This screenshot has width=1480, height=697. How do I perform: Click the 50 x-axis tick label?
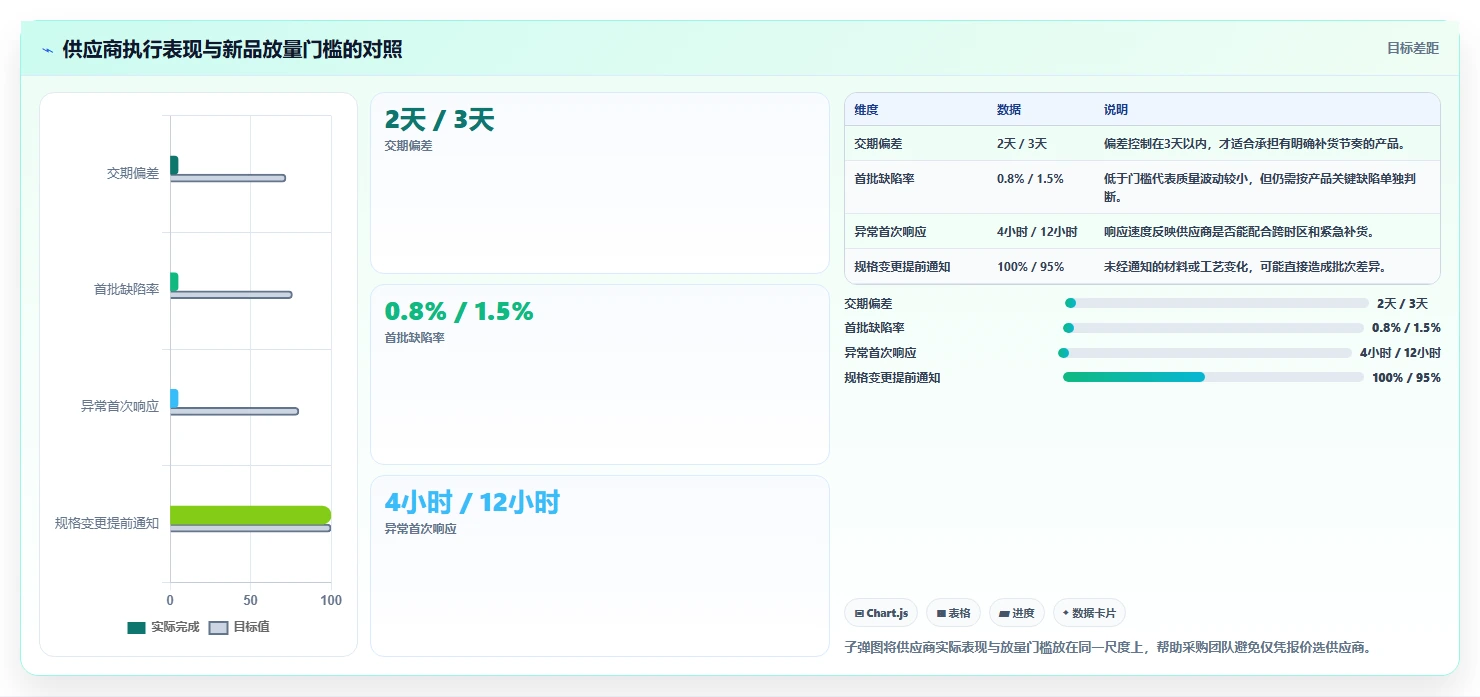(250, 600)
